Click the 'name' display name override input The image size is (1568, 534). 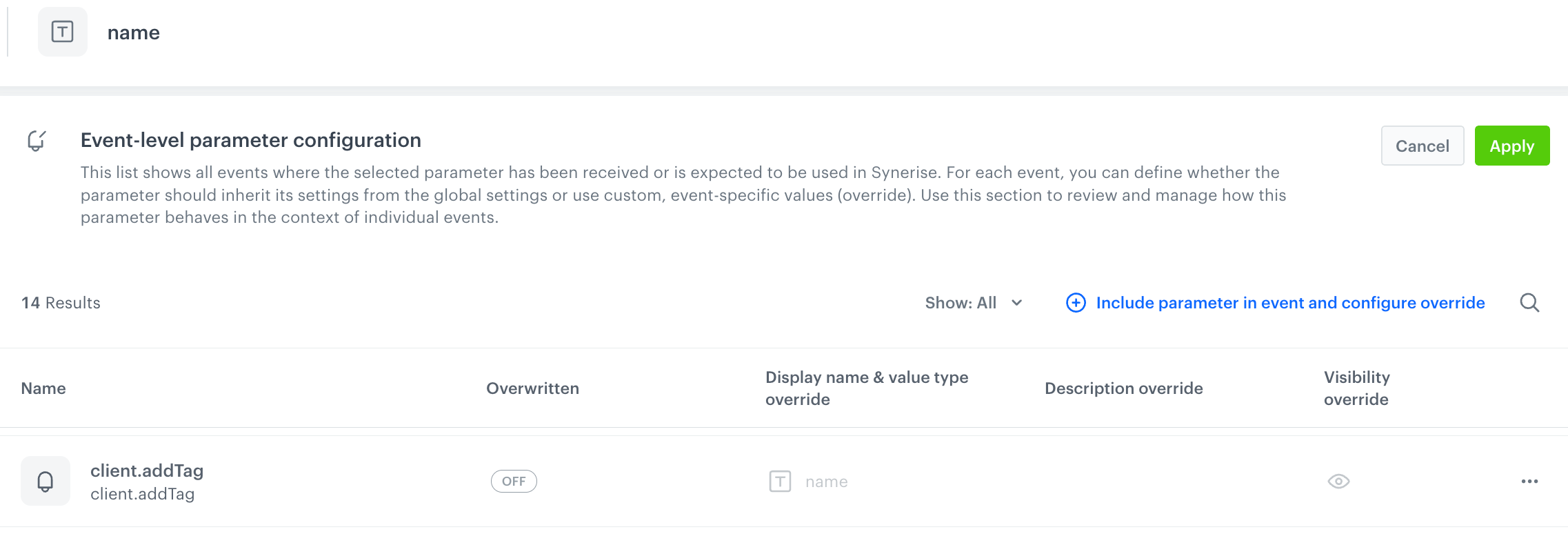827,481
